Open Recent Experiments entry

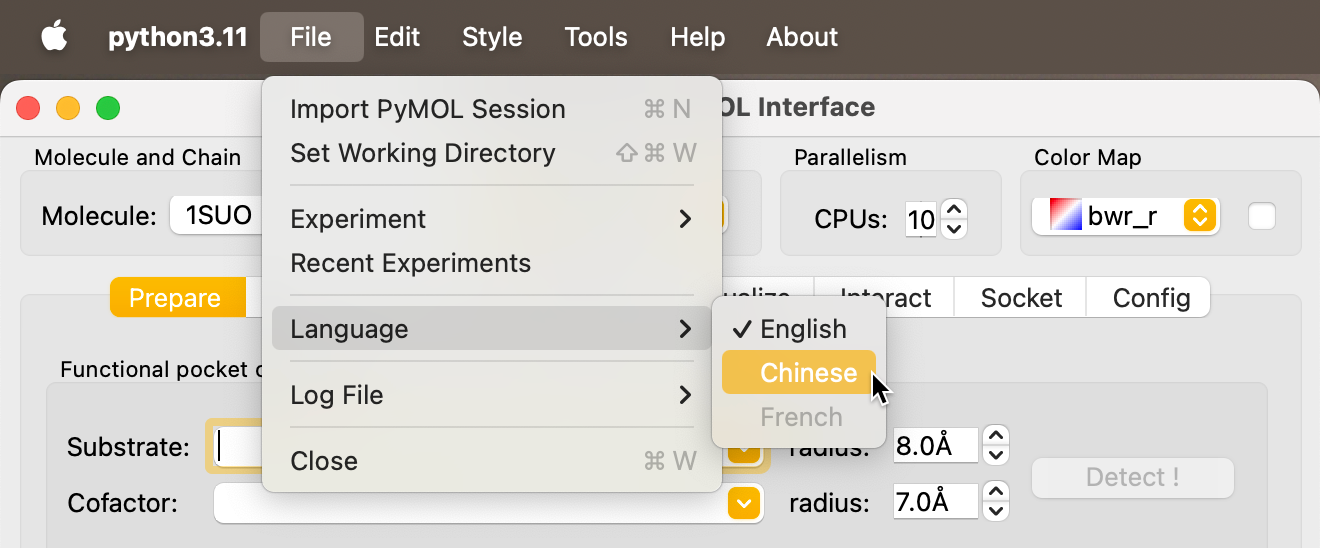492,263
